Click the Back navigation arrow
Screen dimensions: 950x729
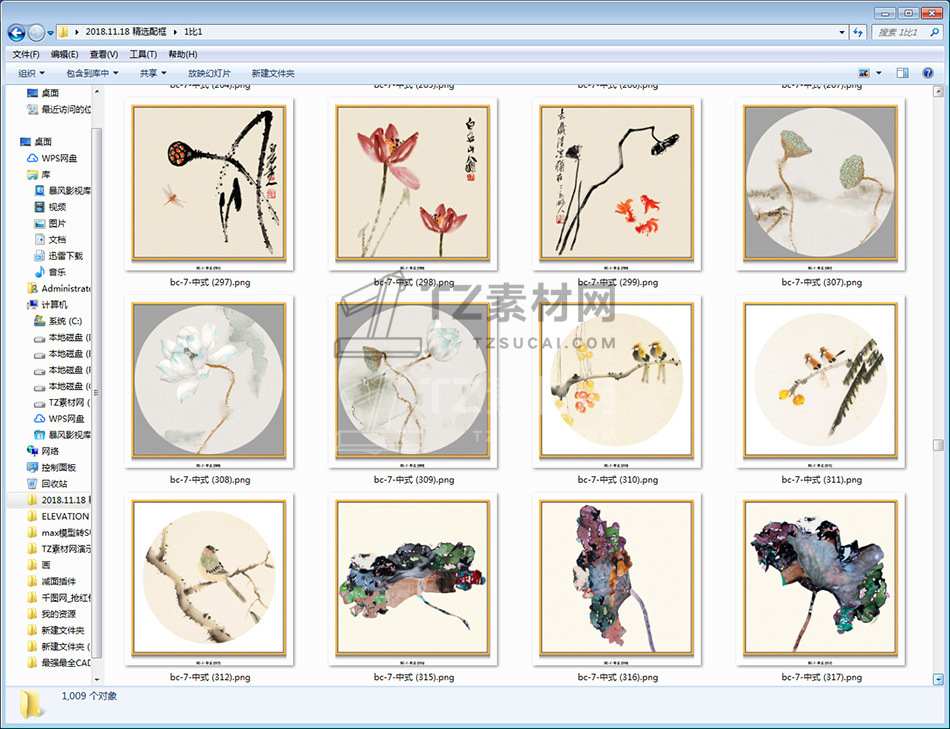click(16, 32)
